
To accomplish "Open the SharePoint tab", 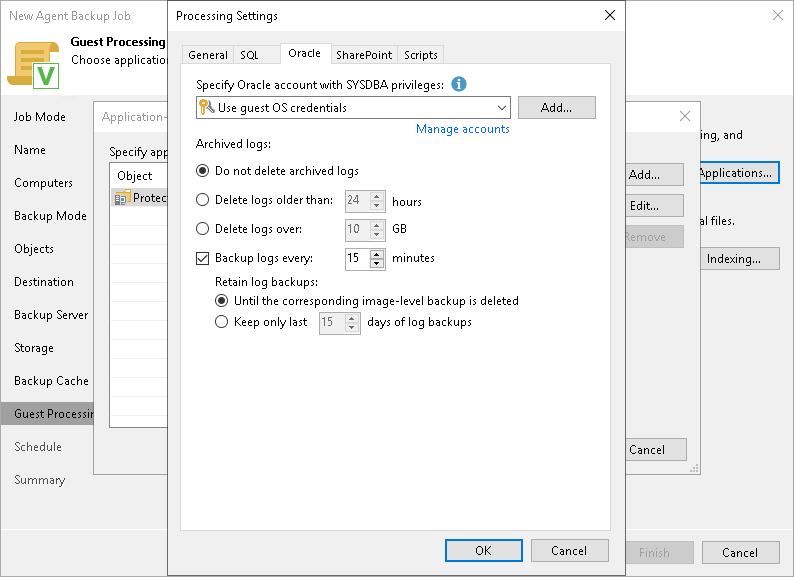I will click(x=364, y=55).
